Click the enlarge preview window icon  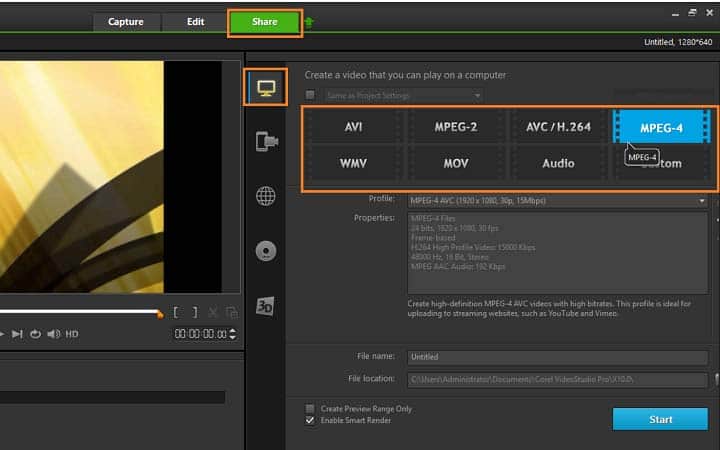[232, 313]
